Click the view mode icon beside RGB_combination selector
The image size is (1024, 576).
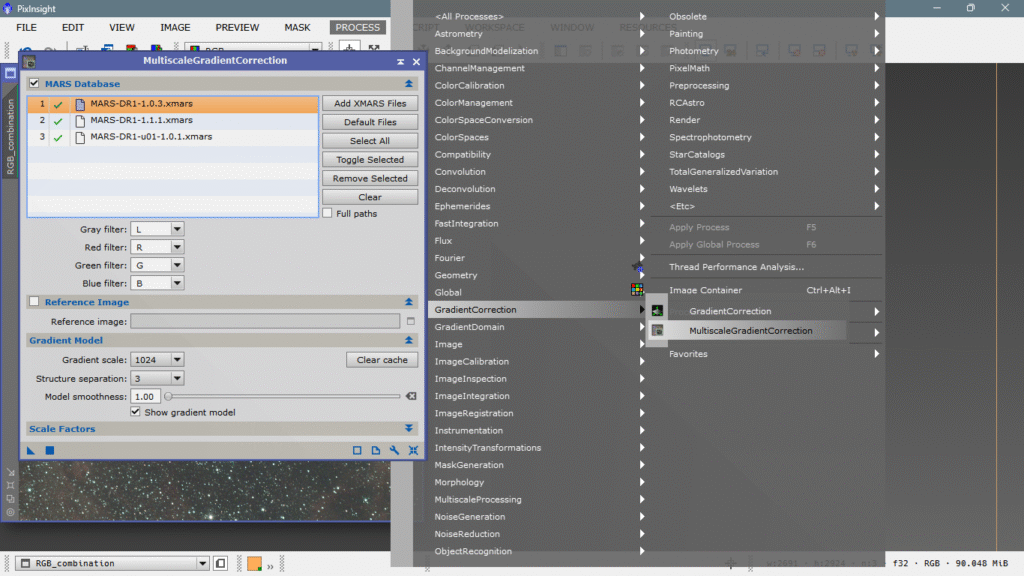(221, 564)
